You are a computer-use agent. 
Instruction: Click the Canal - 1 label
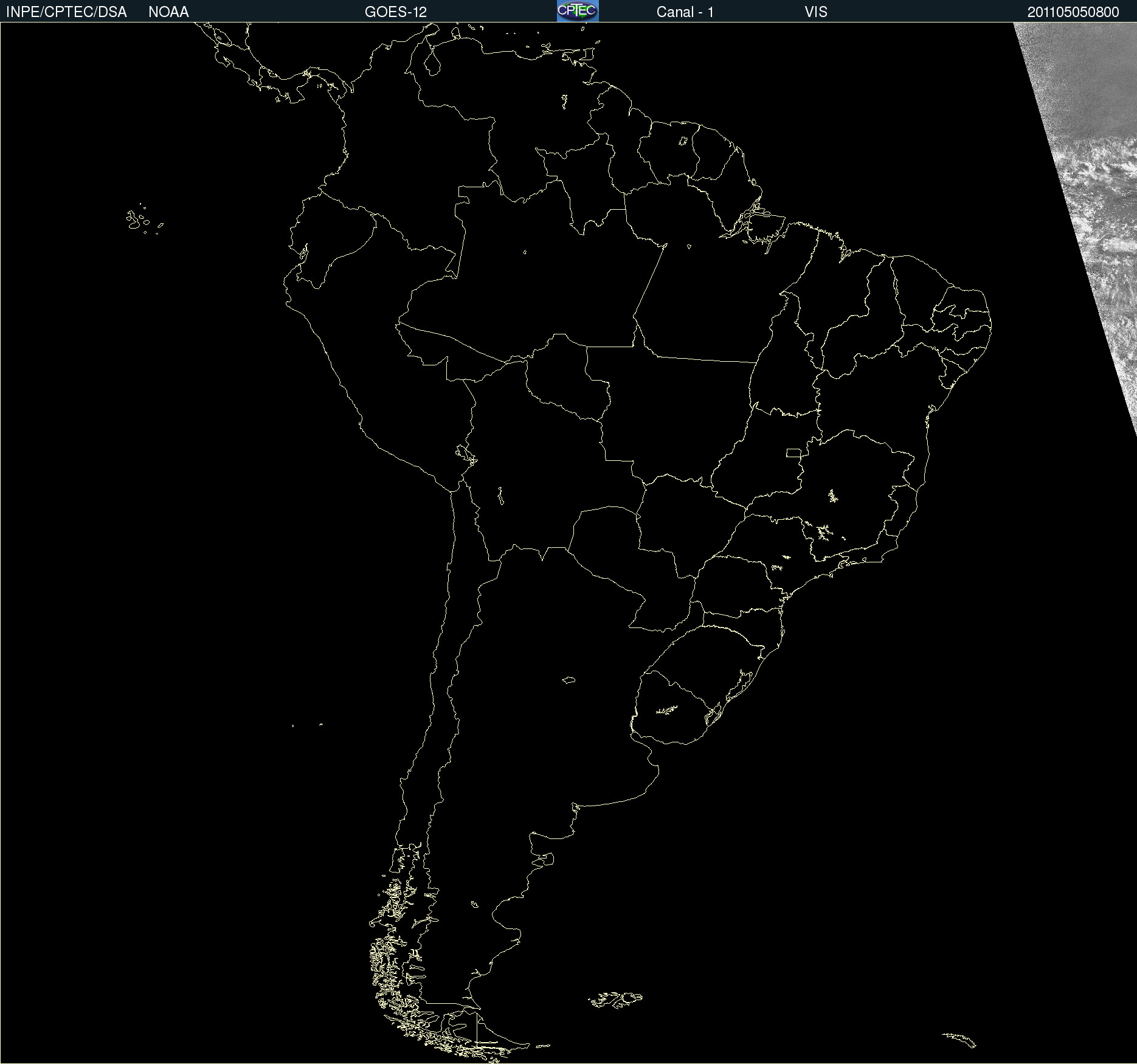tap(685, 12)
